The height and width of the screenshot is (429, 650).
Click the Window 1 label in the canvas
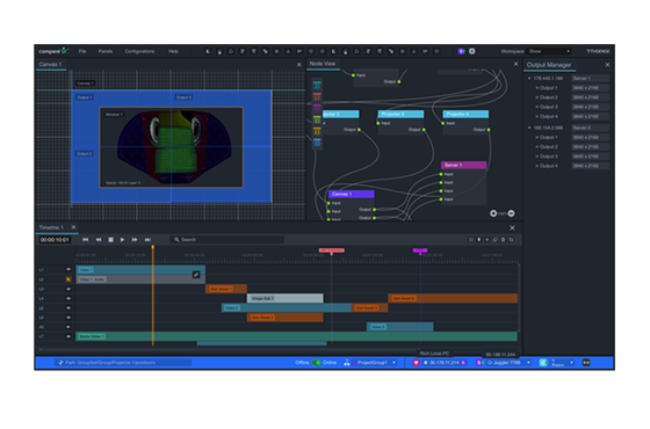[114, 114]
